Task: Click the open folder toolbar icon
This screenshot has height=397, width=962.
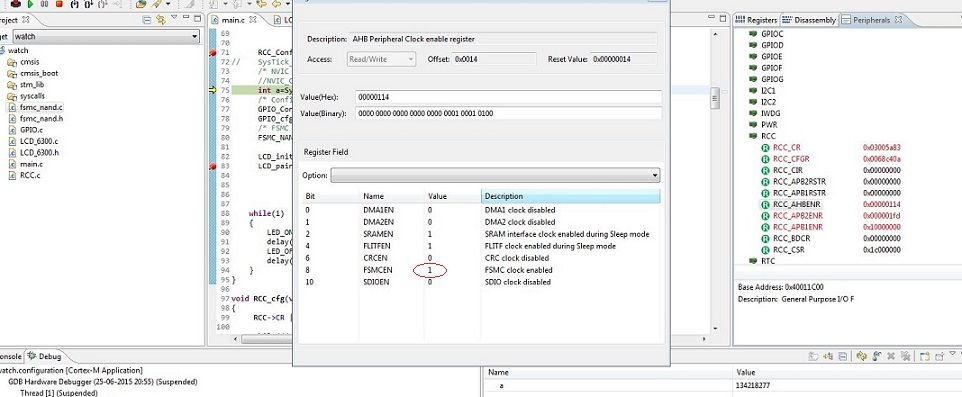Action: point(141,4)
